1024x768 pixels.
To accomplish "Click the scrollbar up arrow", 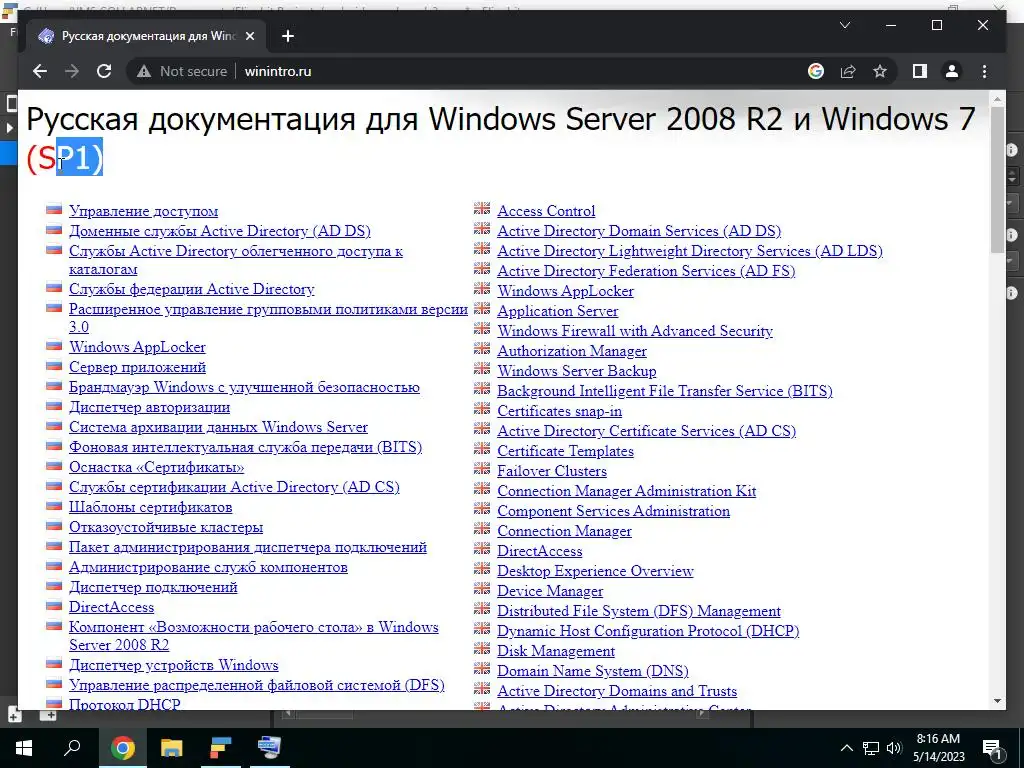I will pyautogui.click(x=997, y=99).
